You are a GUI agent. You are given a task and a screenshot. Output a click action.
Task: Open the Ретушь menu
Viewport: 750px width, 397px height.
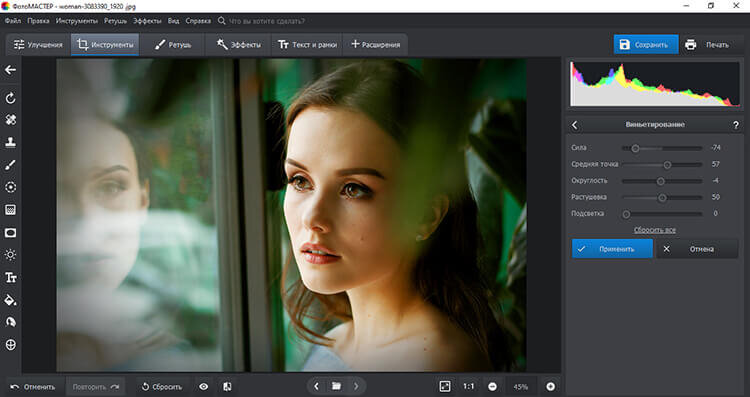click(115, 21)
